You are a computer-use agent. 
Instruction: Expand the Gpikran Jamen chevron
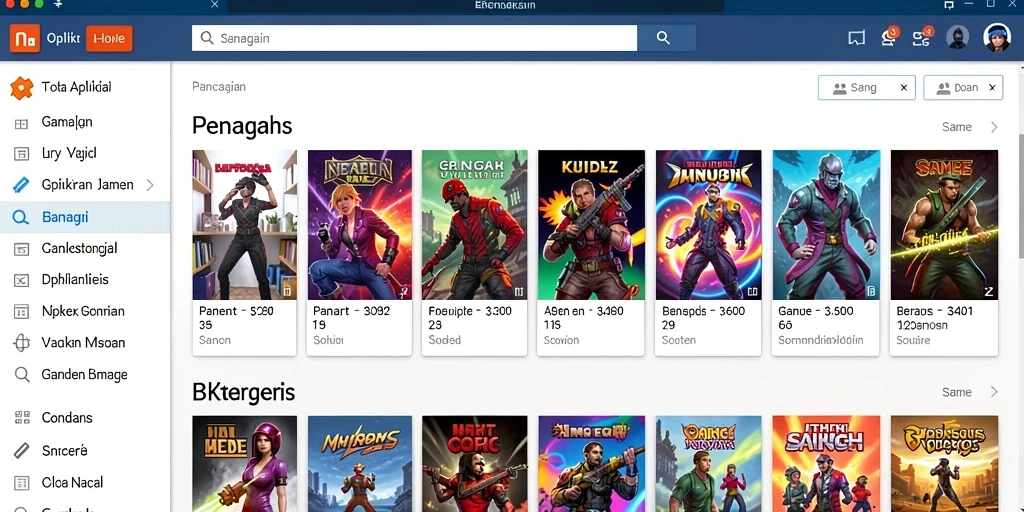pyautogui.click(x=150, y=185)
